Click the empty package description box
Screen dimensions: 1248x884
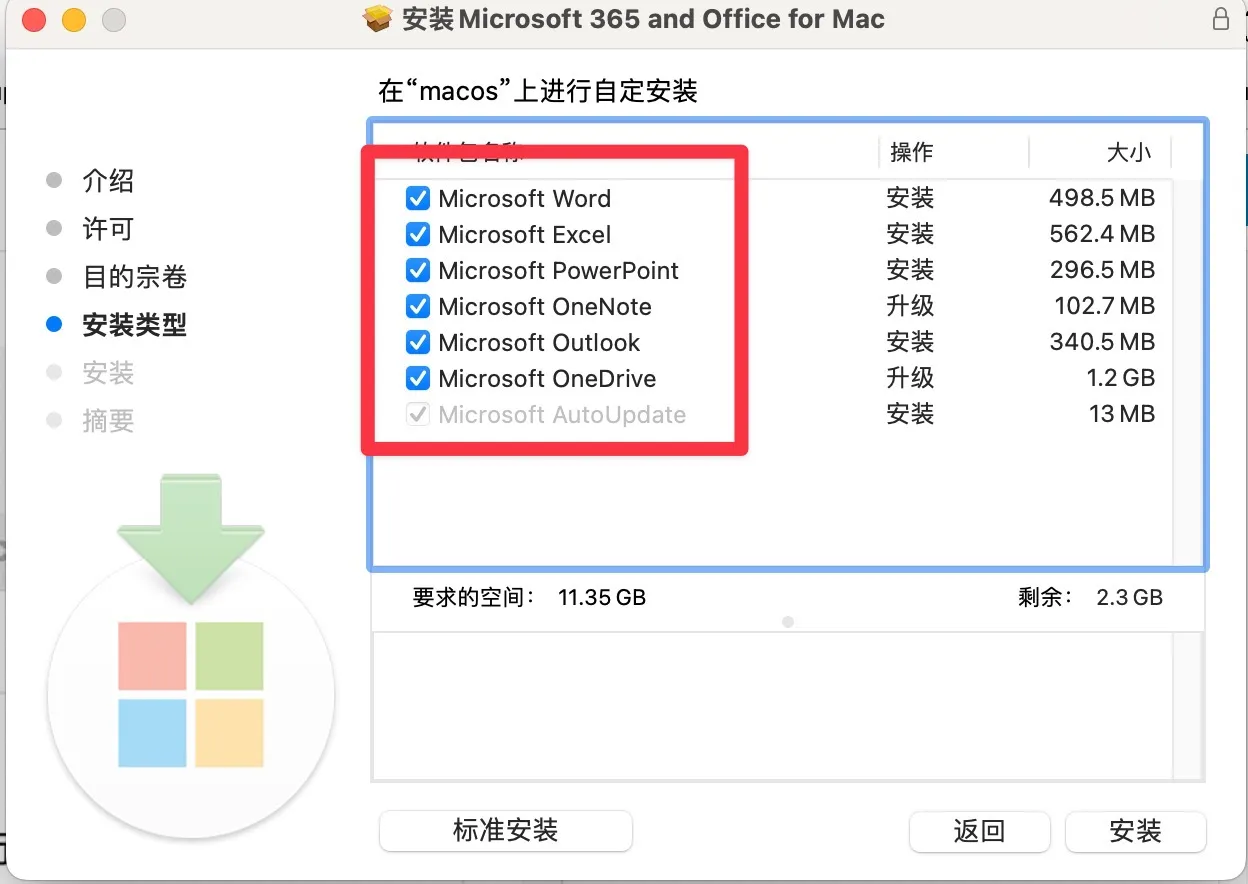(788, 706)
